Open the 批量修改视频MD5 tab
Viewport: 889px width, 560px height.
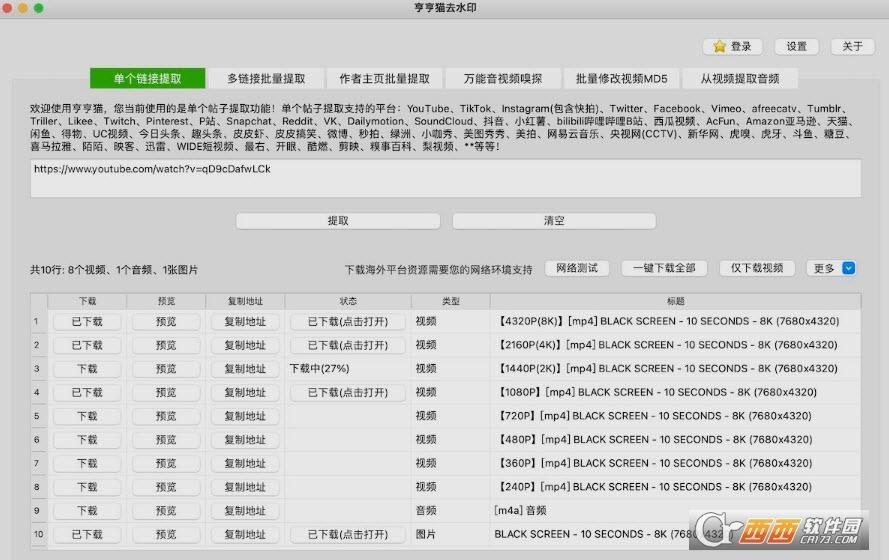tap(621, 78)
